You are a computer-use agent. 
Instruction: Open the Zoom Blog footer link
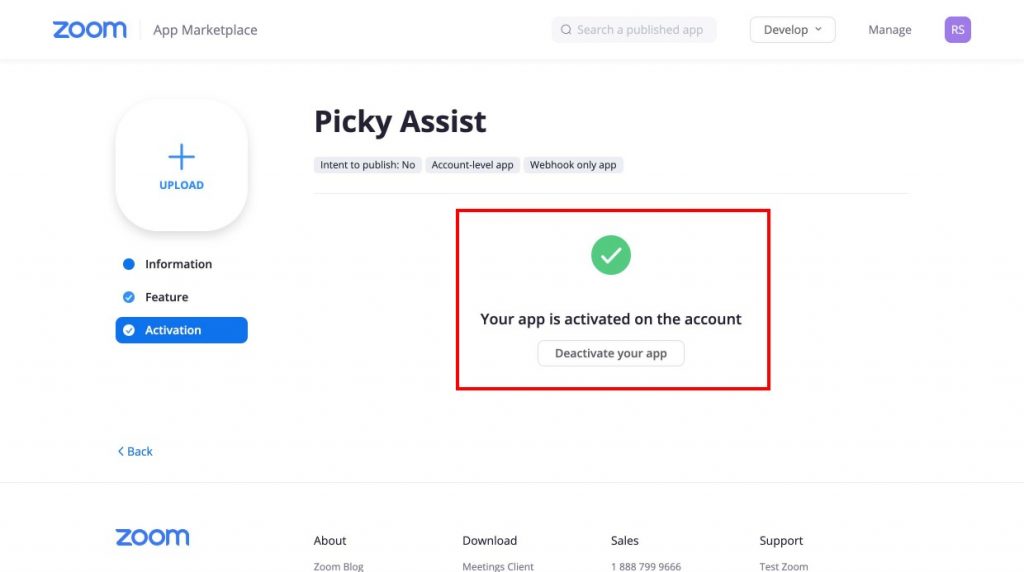point(338,566)
